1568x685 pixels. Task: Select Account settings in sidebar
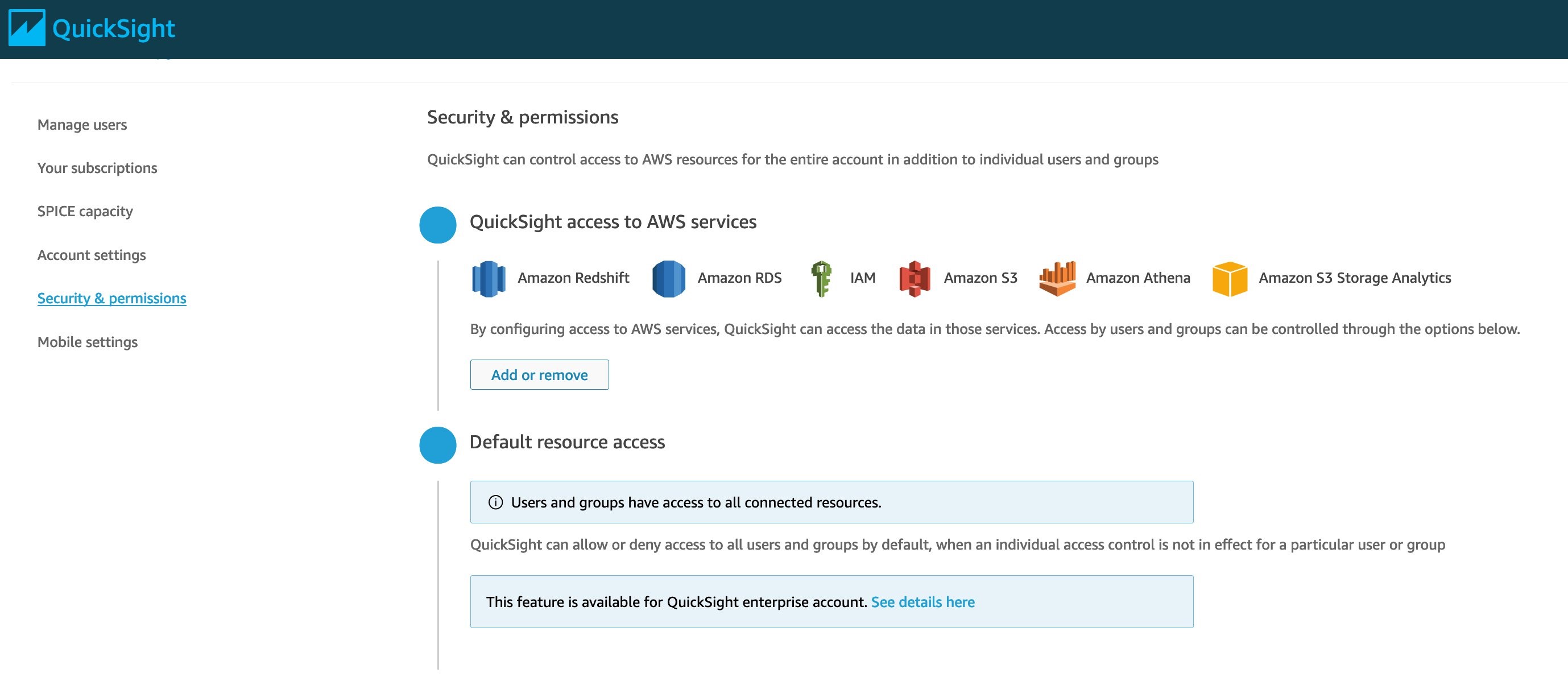point(92,255)
